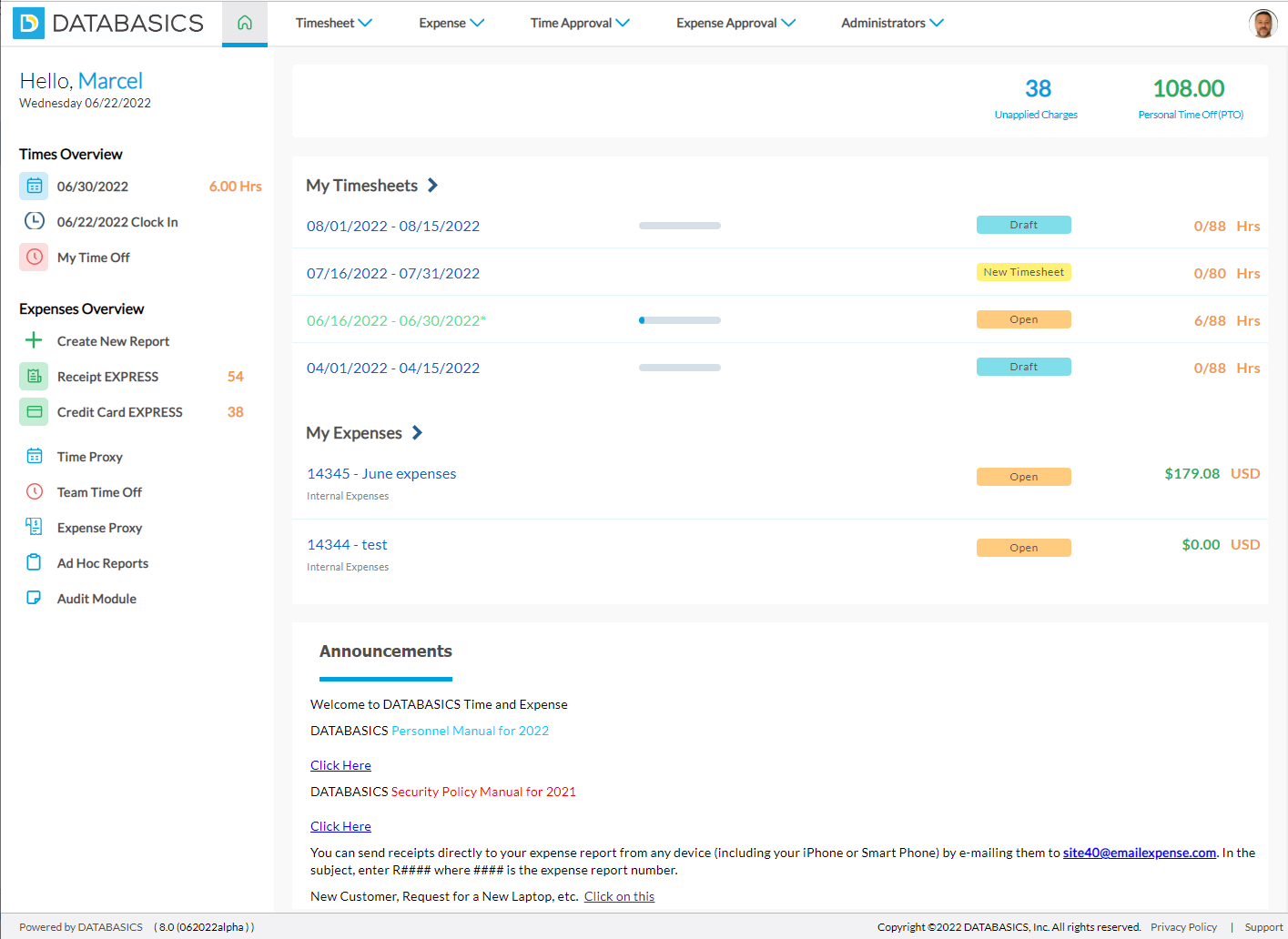Click the clock icon for Clock In
The image size is (1288, 939).
click(34, 221)
